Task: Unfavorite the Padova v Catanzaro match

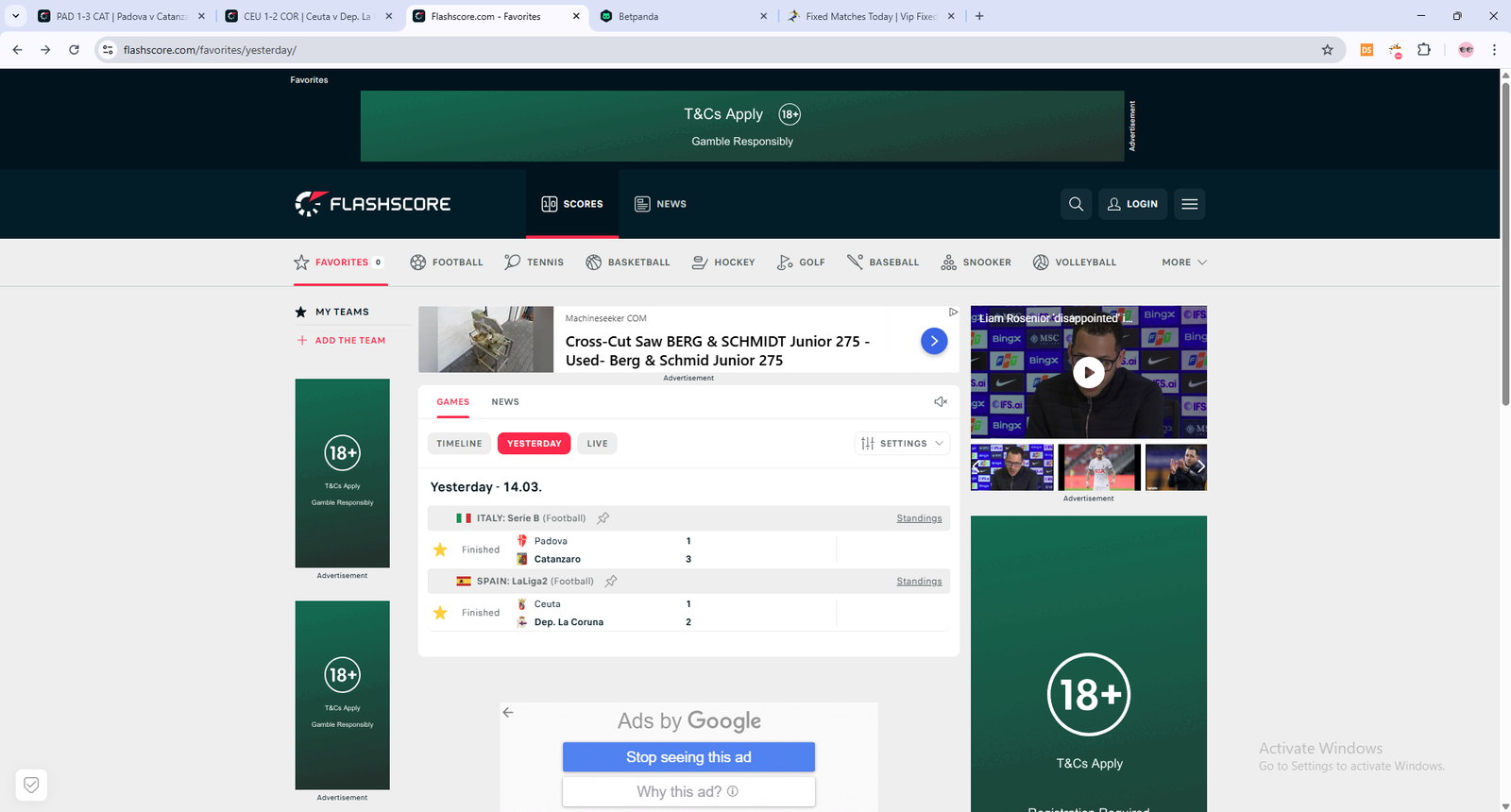Action: pyautogui.click(x=440, y=550)
